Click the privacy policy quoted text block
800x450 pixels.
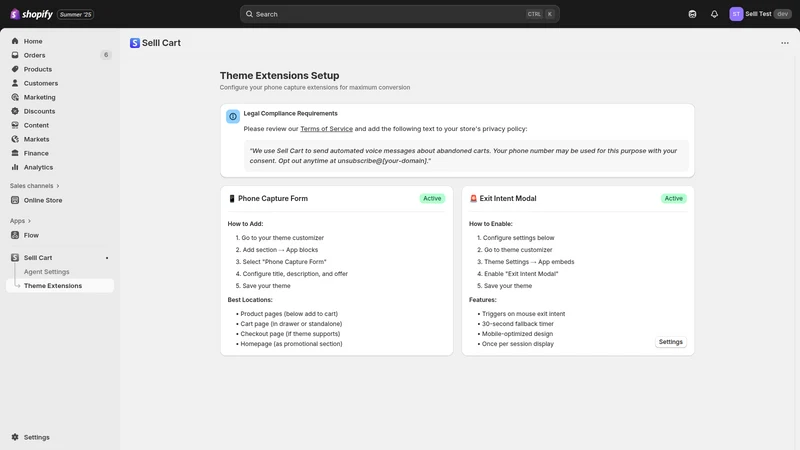pyautogui.click(x=466, y=156)
